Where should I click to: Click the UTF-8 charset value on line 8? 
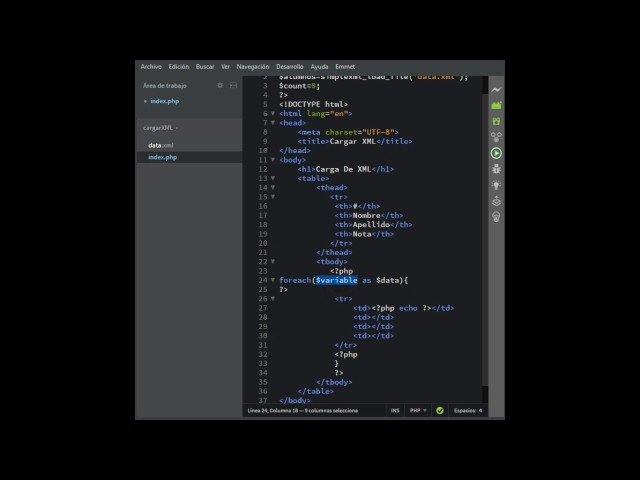point(378,132)
